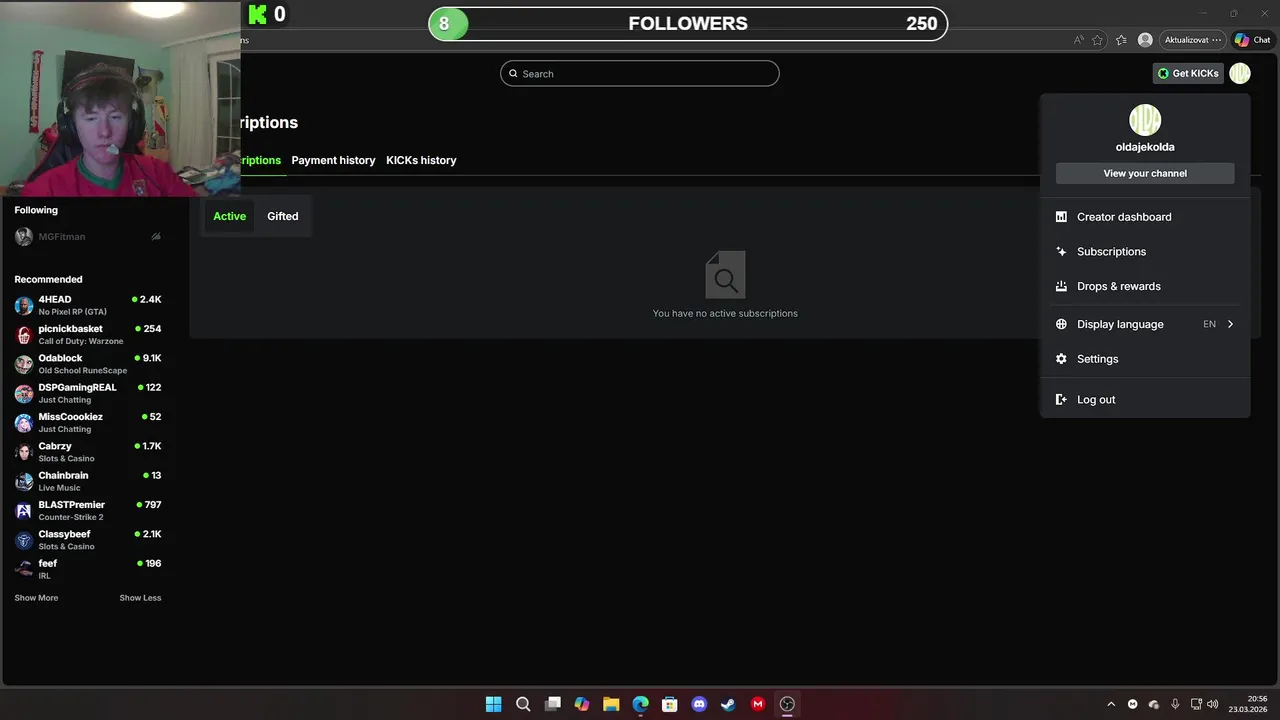The image size is (1280, 720).
Task: Click the followers goal progress bar
Action: pyautogui.click(x=688, y=24)
